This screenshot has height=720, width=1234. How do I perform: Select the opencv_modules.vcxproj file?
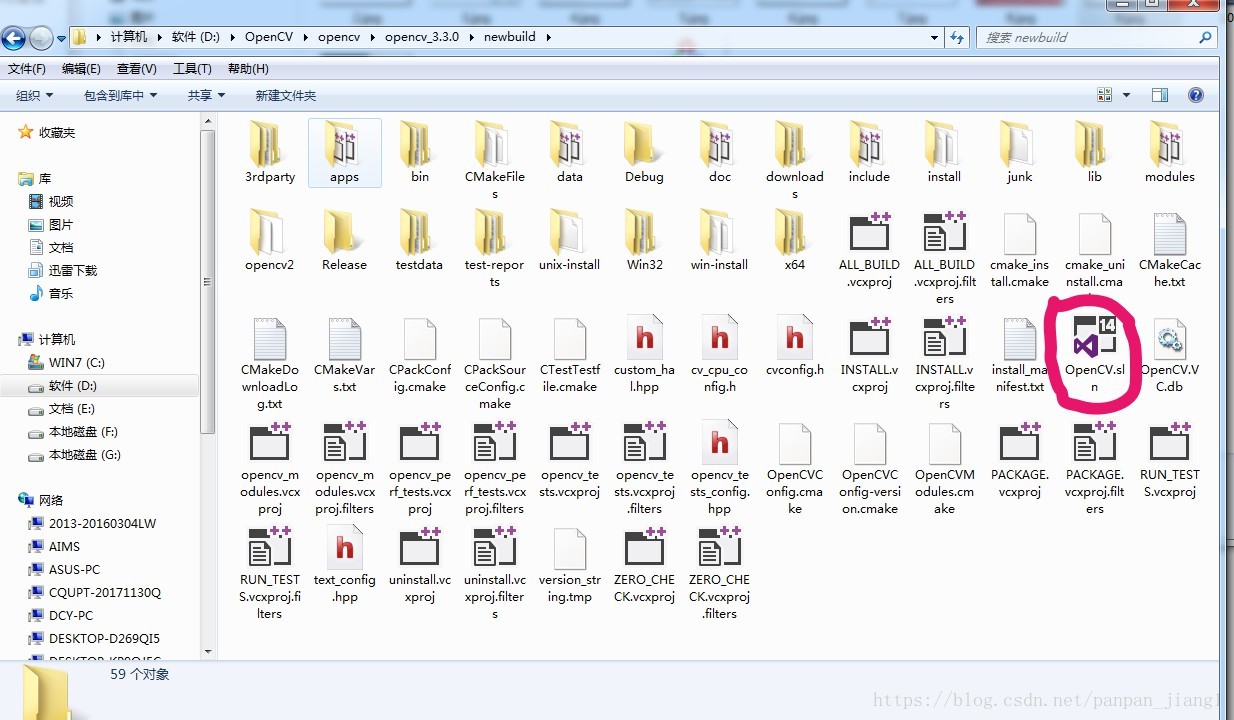pyautogui.click(x=270, y=469)
